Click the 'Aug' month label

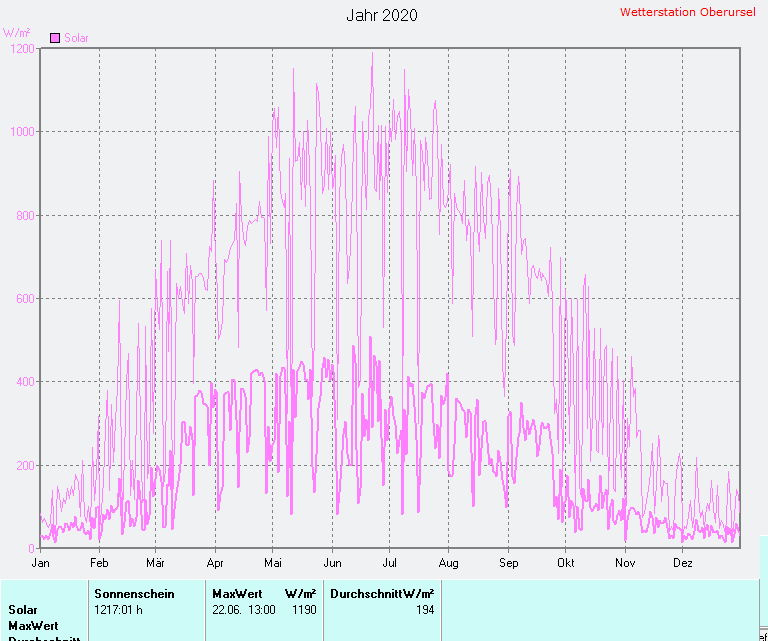pos(448,563)
